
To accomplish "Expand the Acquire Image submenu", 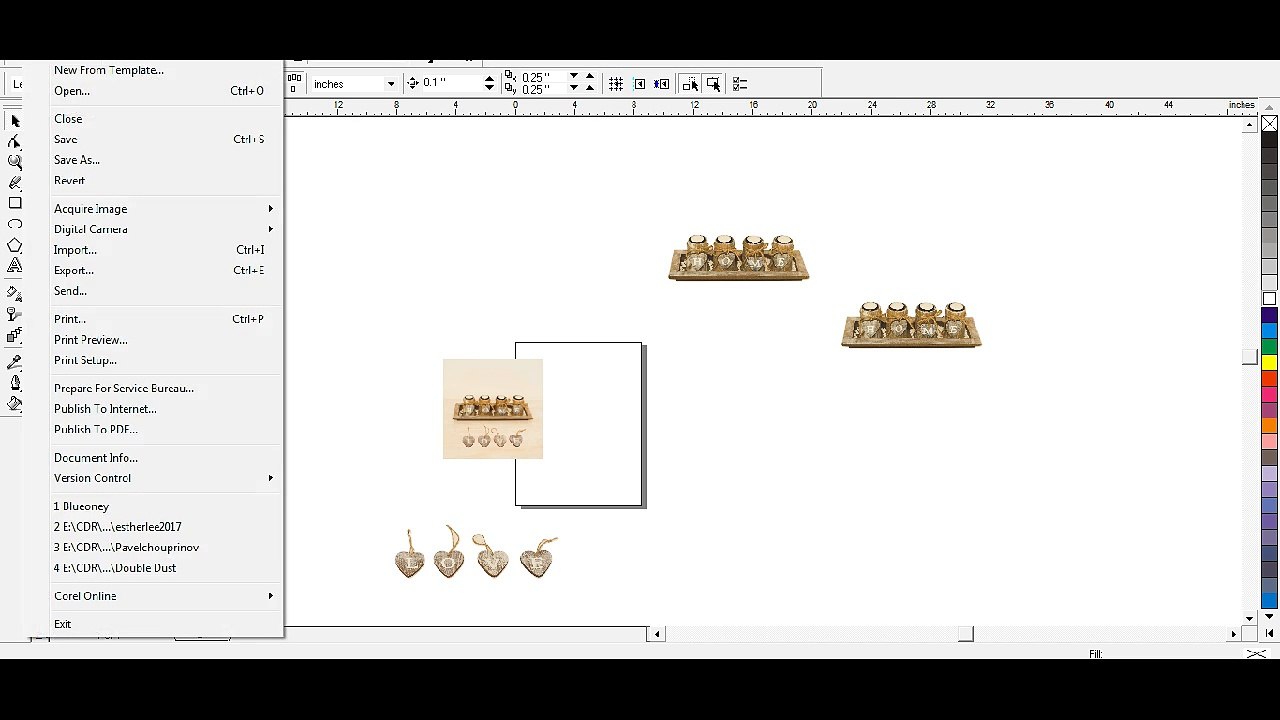I will 163,209.
